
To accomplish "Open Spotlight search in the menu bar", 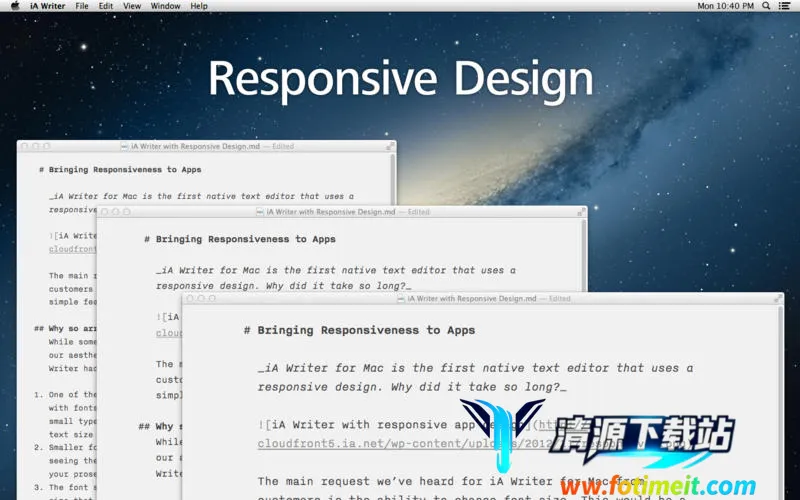I will coord(765,6).
